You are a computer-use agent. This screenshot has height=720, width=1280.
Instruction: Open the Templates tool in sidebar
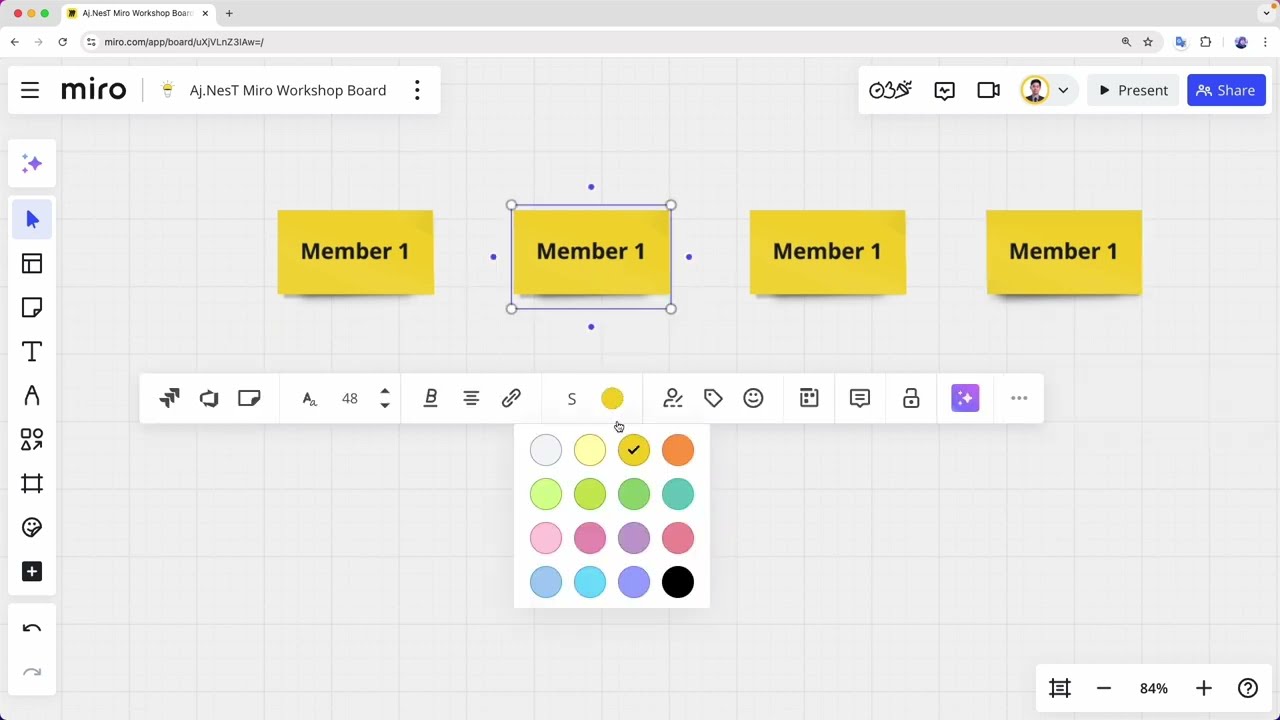(x=32, y=263)
